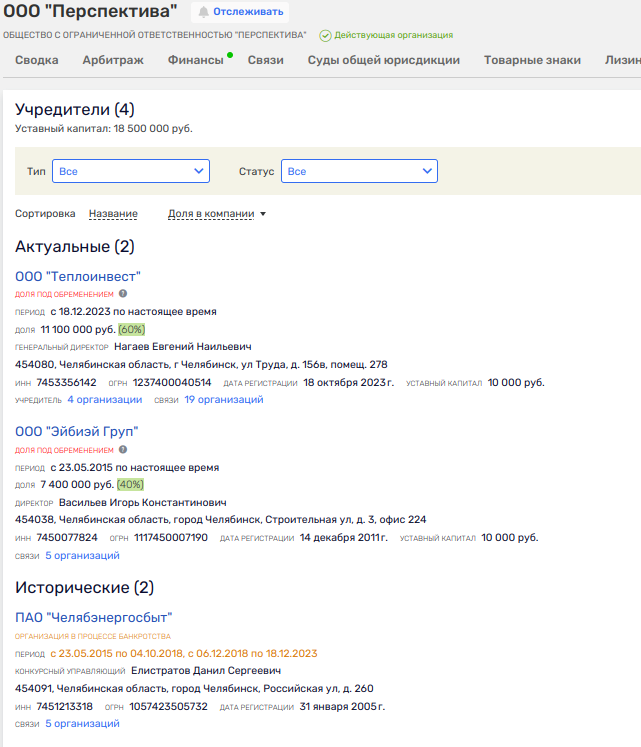Click the green checkmark active organization icon
This screenshot has width=641, height=747.
pos(325,36)
